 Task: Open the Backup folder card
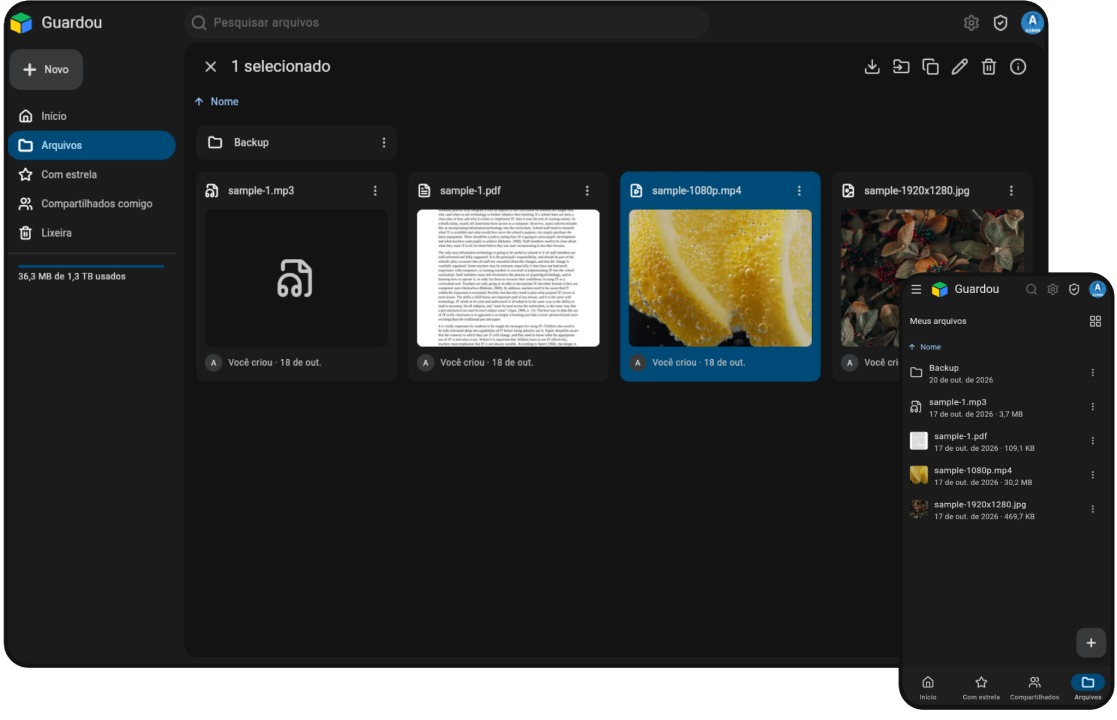click(296, 142)
